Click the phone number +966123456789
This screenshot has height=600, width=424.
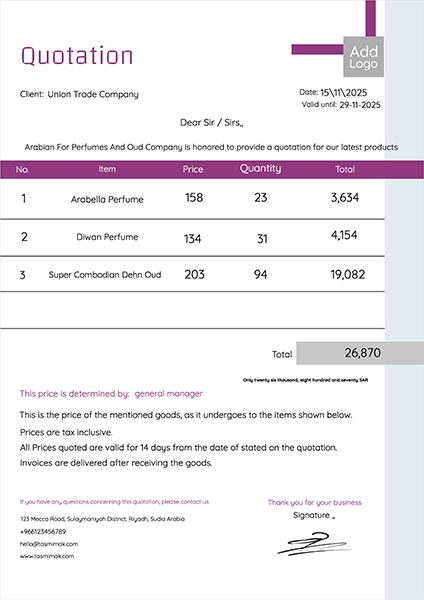(43, 532)
